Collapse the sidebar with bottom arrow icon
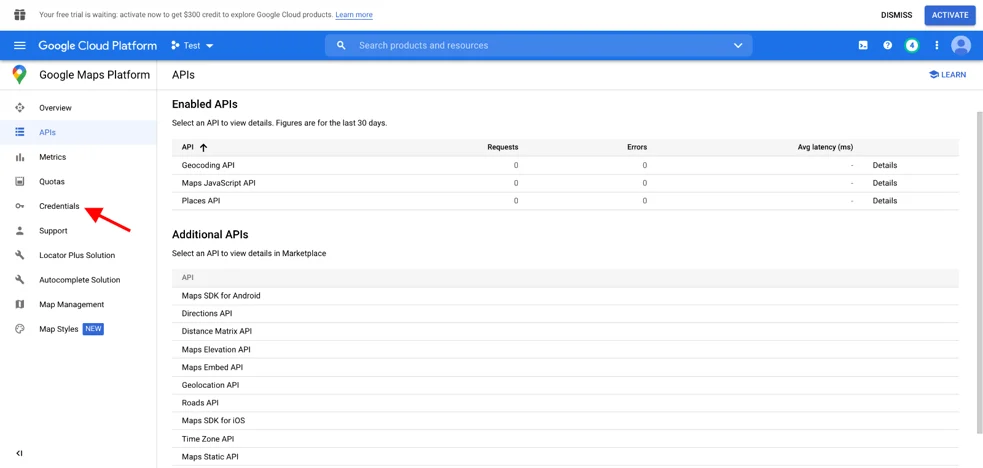983x468 pixels. point(19,453)
